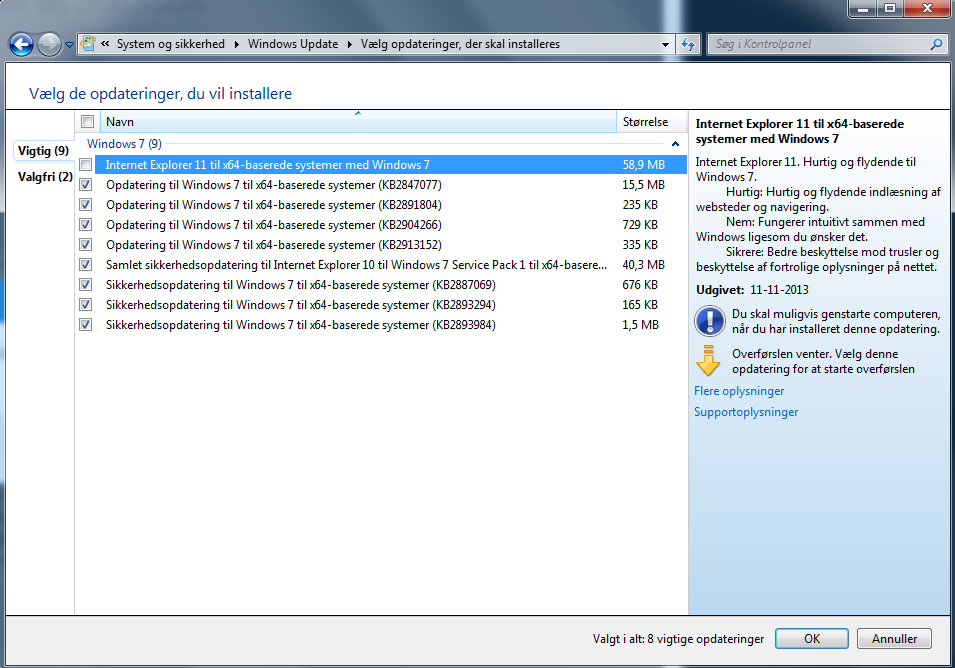Click the 15,5 MB size value

tap(643, 185)
